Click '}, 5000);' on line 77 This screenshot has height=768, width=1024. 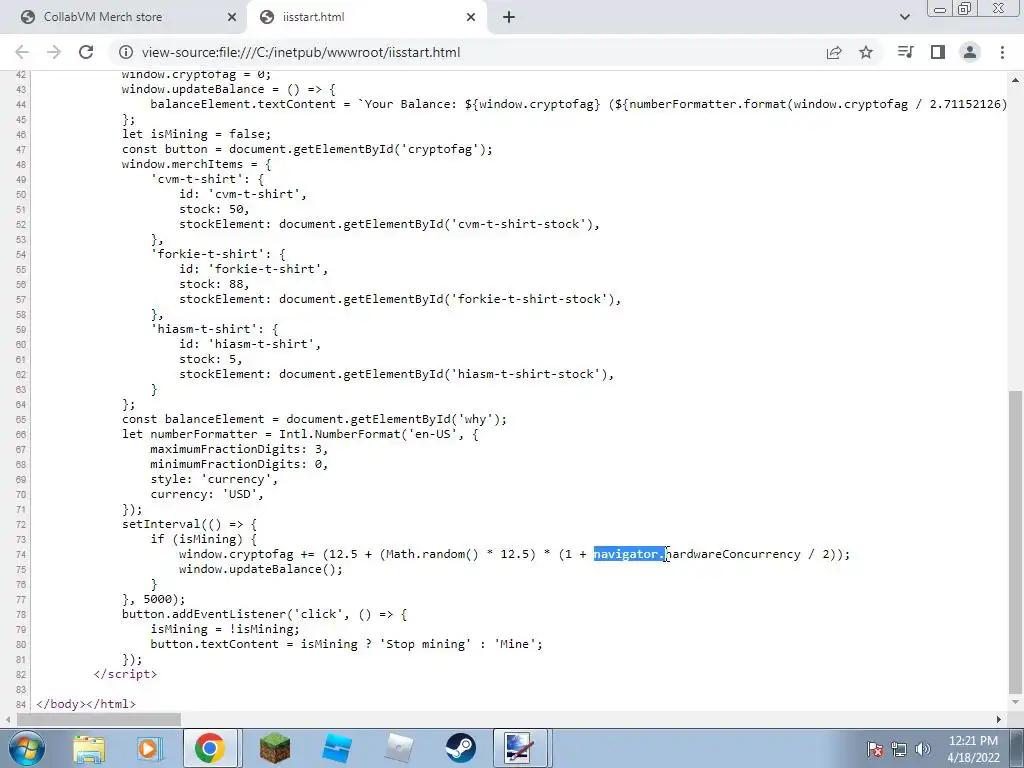(x=153, y=599)
